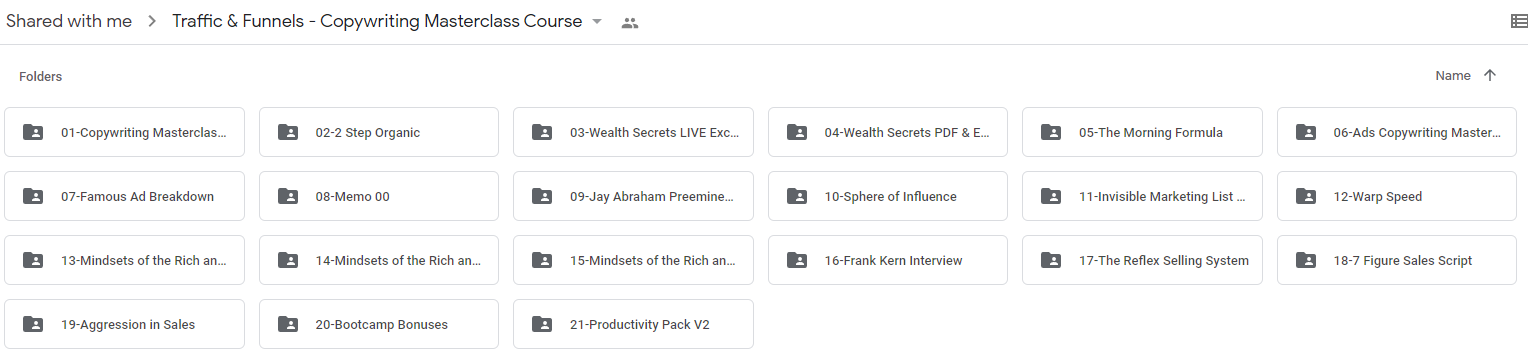This screenshot has height=364, width=1528.
Task: Click shared folder icon of 12-Warp Speed
Action: [x=1306, y=196]
